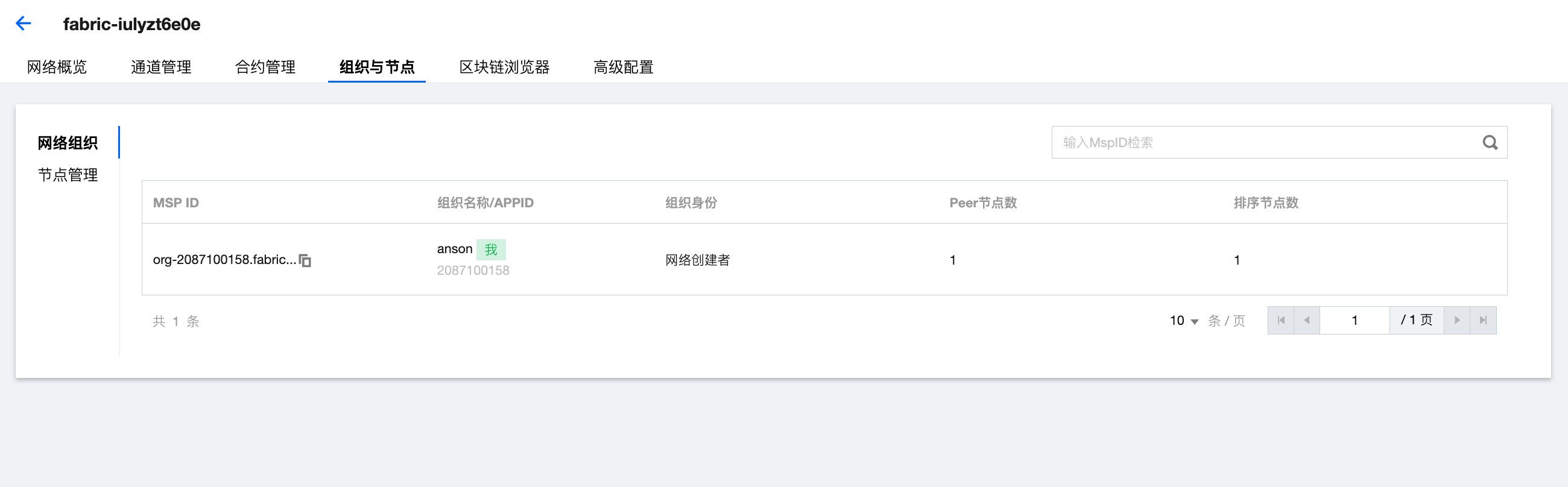Viewport: 1568px width, 487px height.
Task: Switch to 网络概览 tab
Action: [57, 67]
